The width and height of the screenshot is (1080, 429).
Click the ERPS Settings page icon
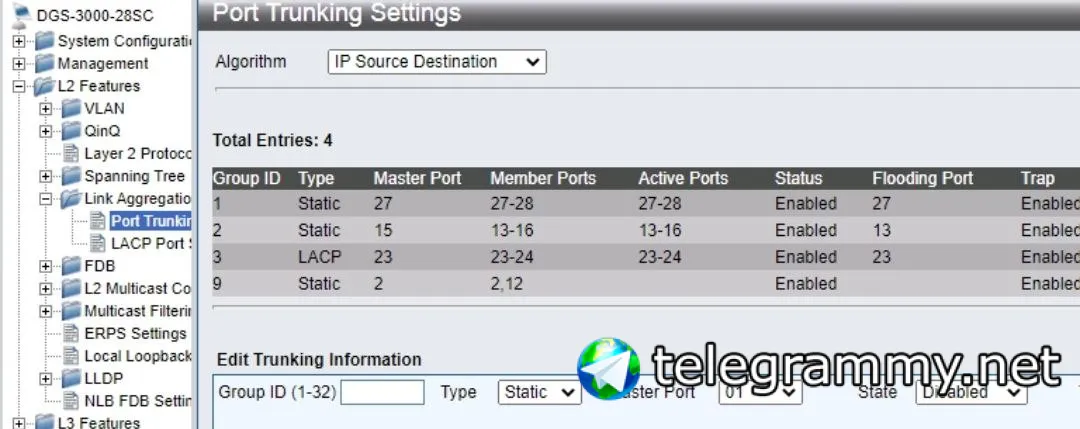(x=71, y=334)
